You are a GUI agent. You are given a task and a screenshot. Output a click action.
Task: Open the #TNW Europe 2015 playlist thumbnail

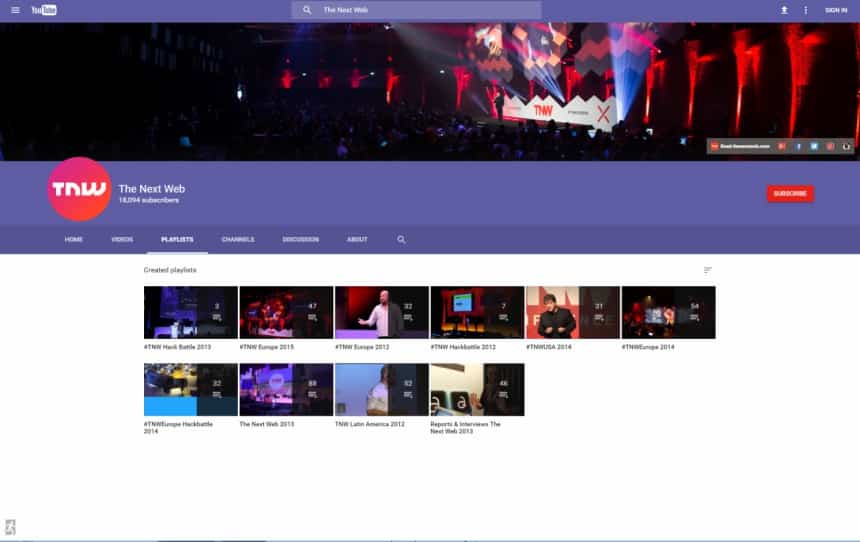pyautogui.click(x=286, y=312)
